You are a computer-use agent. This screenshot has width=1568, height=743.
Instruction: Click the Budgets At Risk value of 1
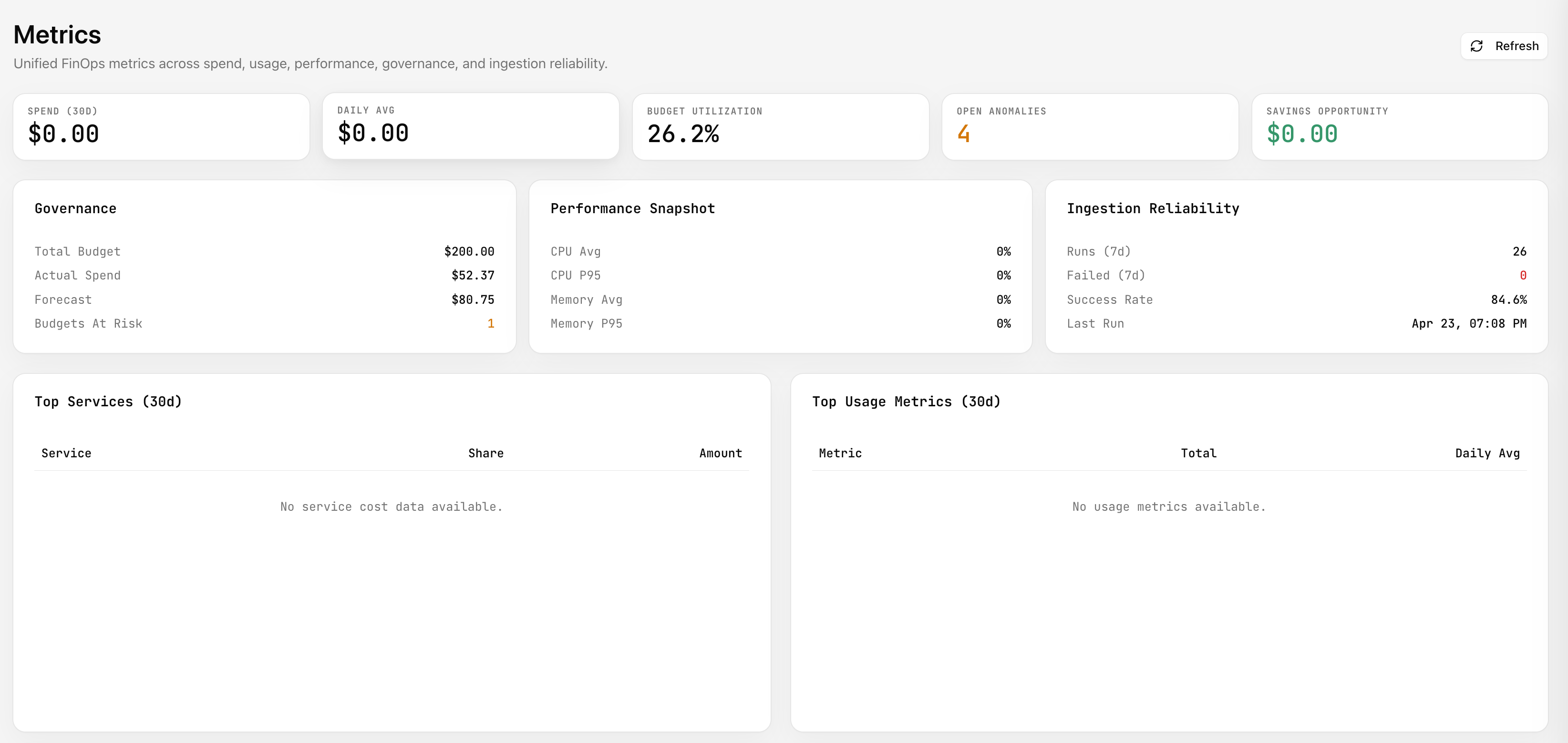[491, 323]
